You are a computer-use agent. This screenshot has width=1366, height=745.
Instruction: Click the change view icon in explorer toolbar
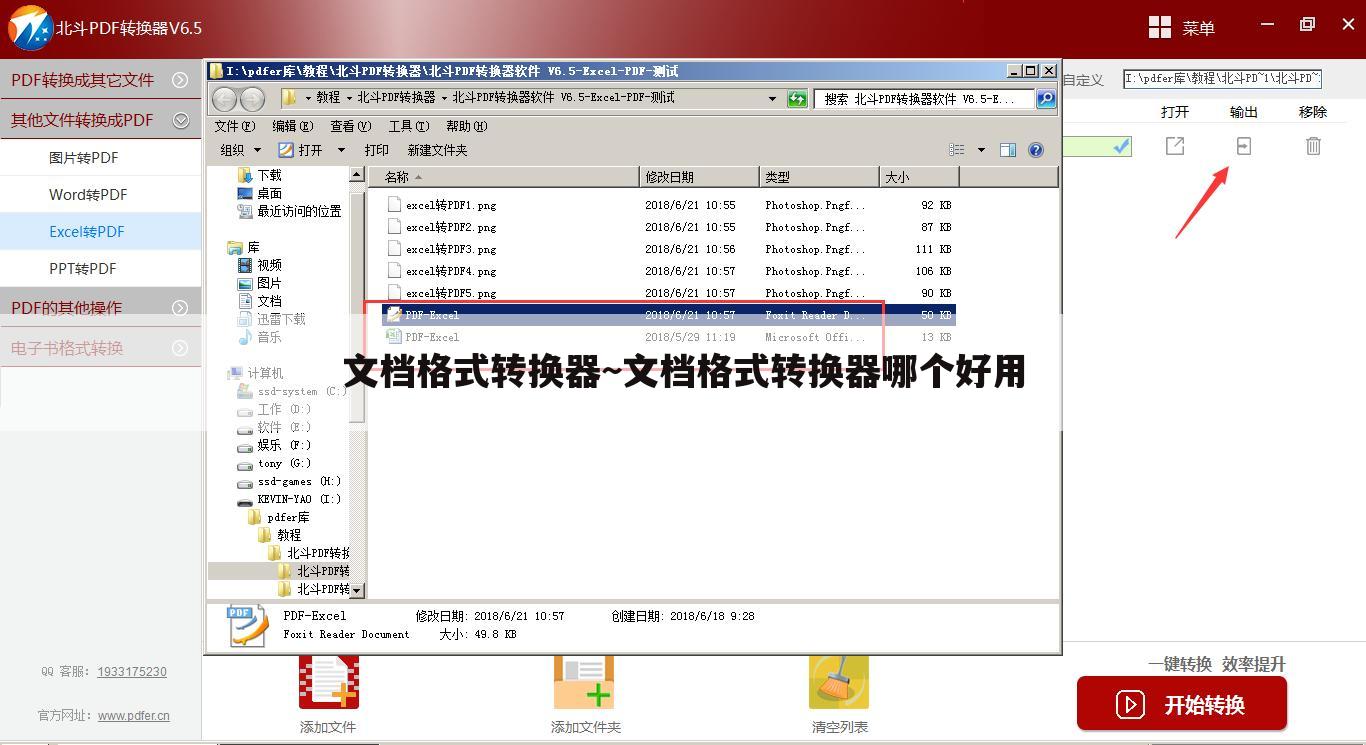point(957,150)
